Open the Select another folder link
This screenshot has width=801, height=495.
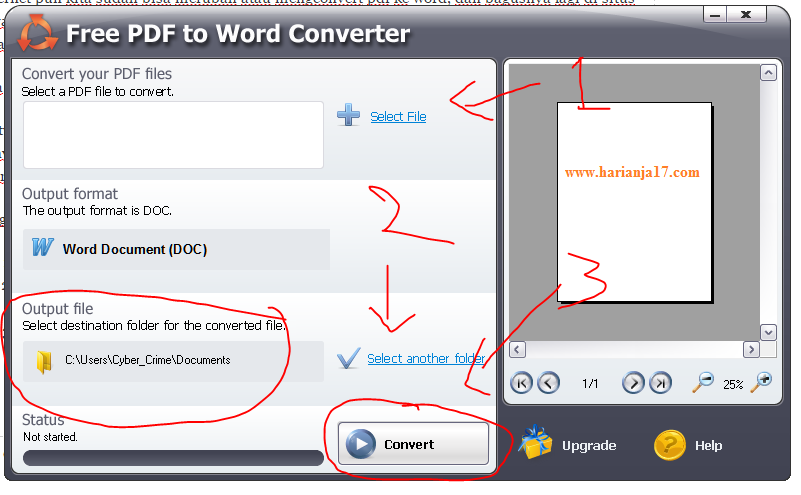click(x=426, y=359)
